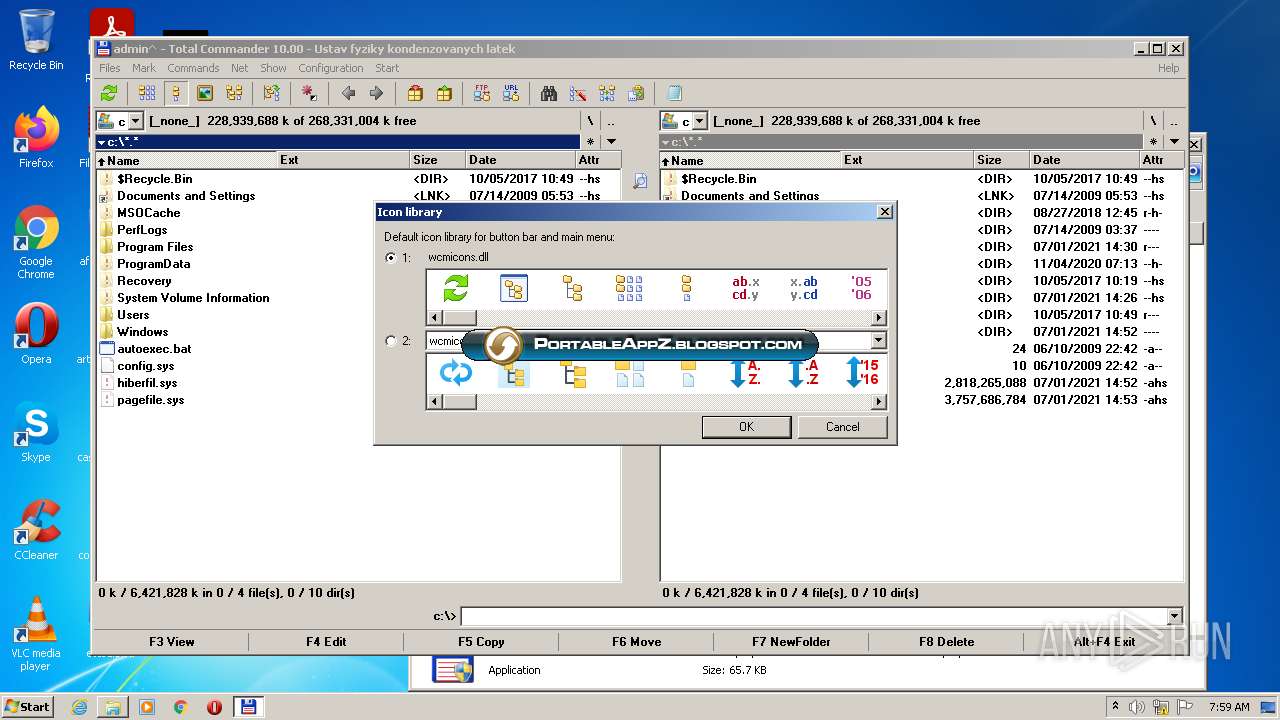Click F7 NewFolder button
This screenshot has width=1280, height=720.
(x=791, y=642)
